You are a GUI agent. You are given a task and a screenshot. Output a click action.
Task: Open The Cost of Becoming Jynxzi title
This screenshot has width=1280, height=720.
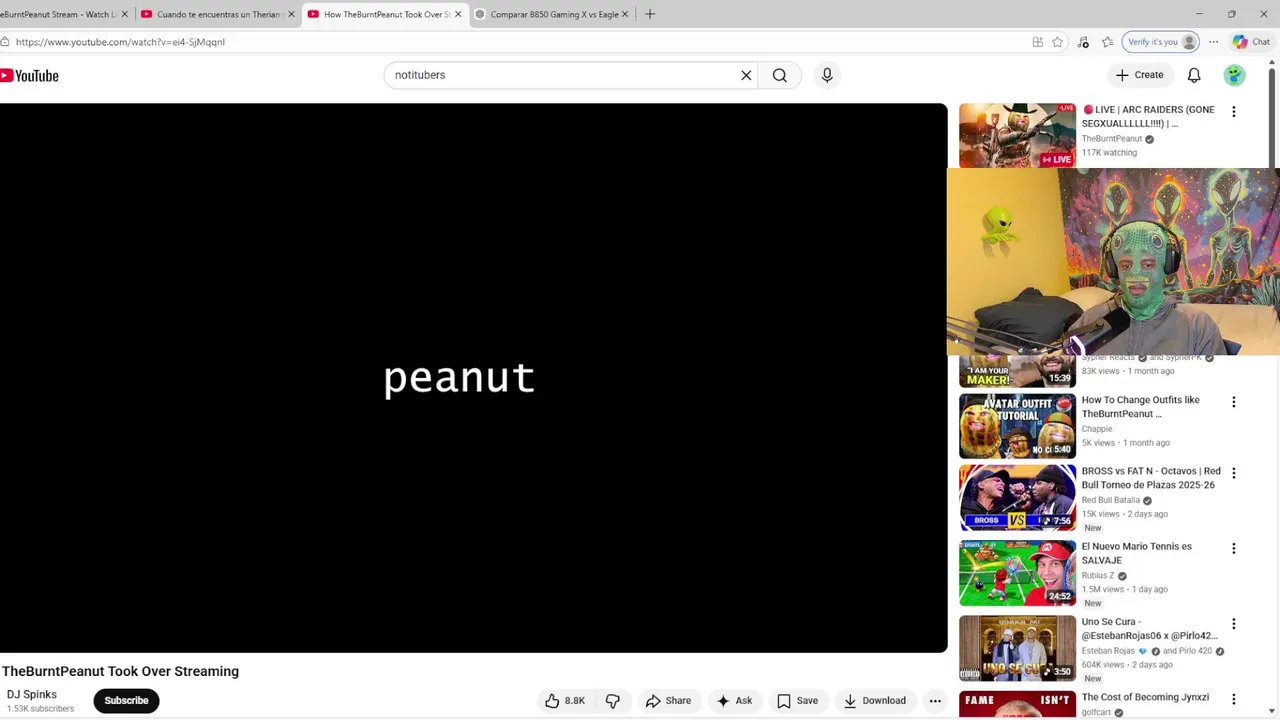pos(1145,697)
